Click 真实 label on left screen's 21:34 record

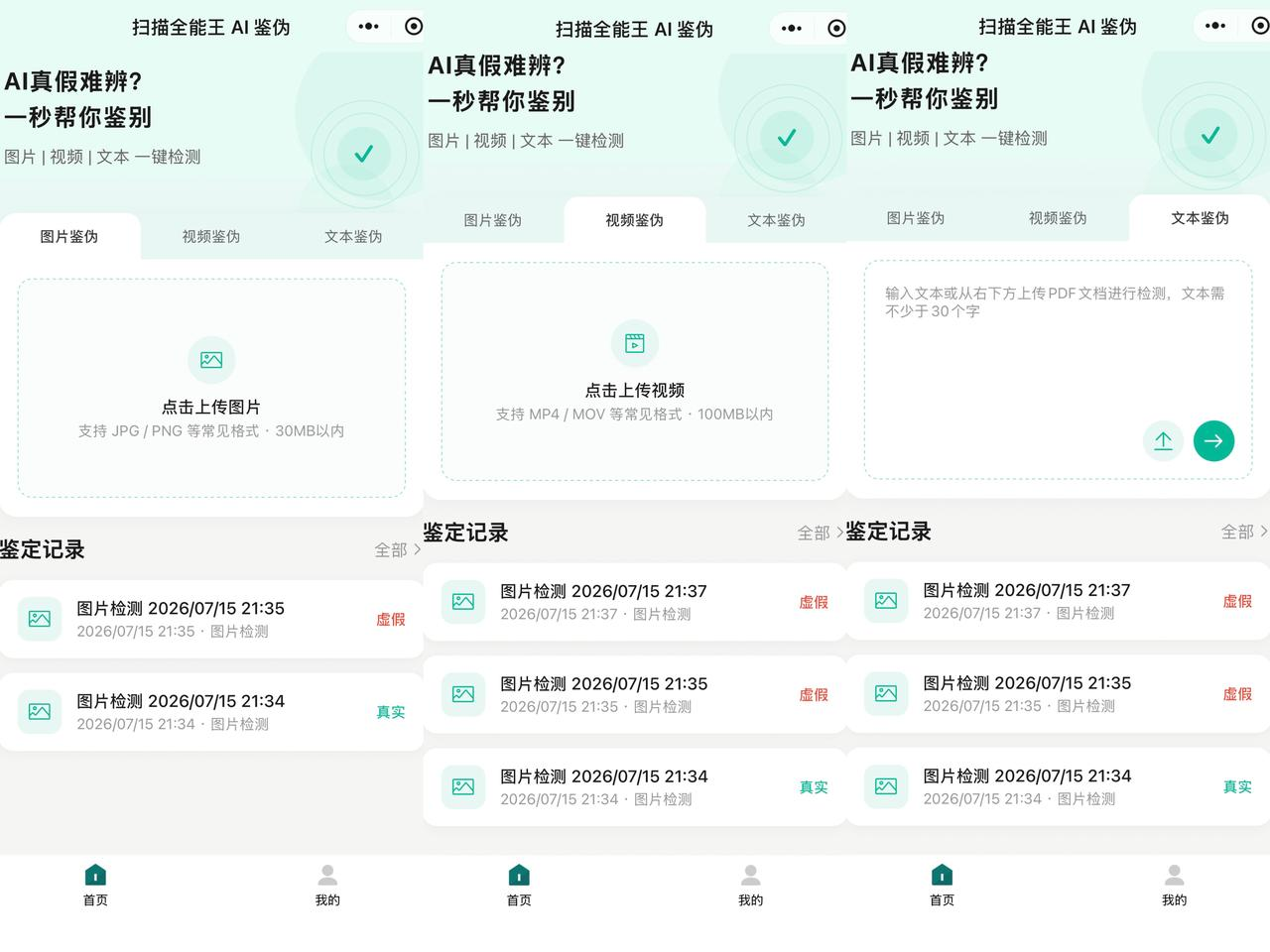click(x=391, y=712)
